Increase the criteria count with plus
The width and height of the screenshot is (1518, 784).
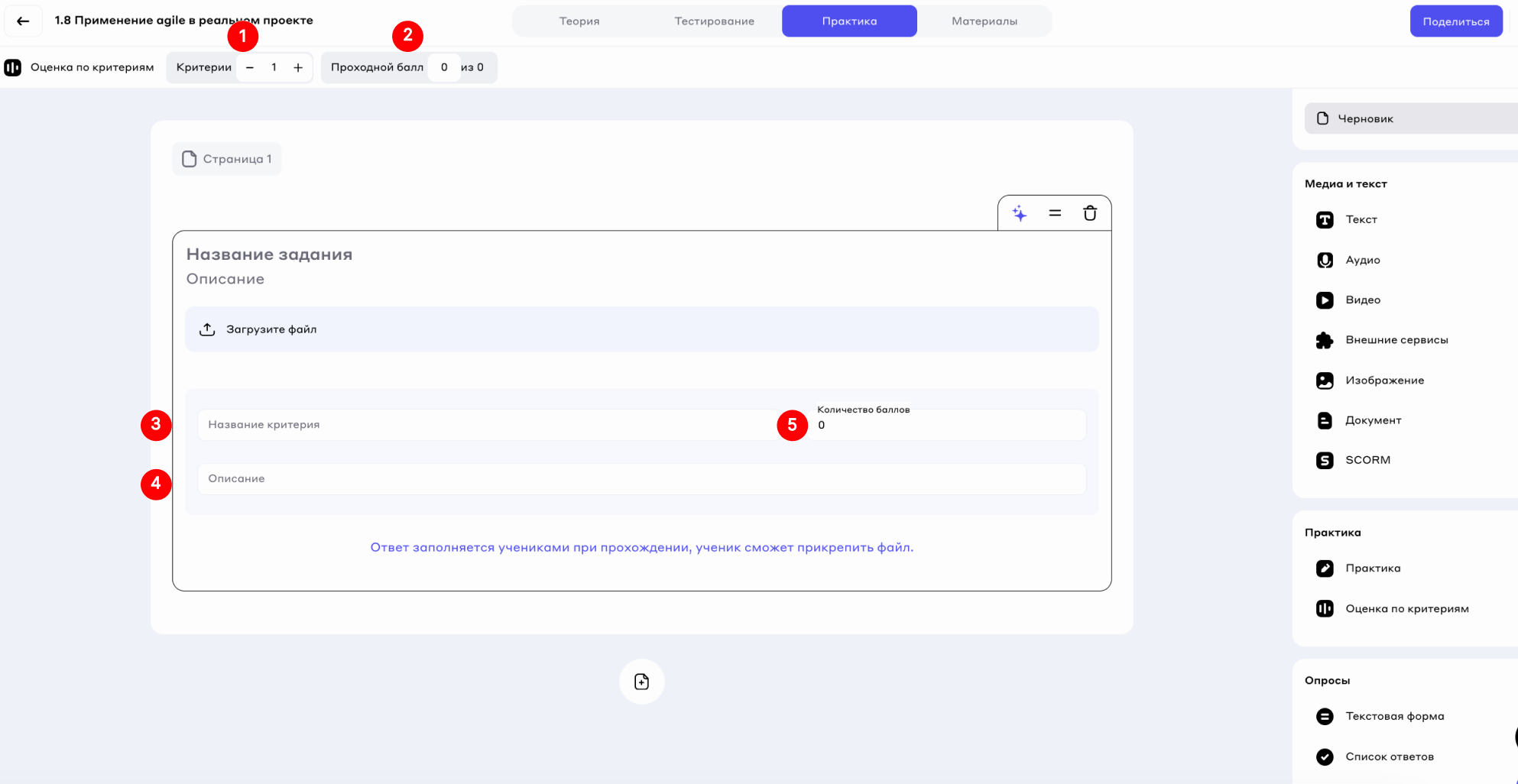[298, 68]
